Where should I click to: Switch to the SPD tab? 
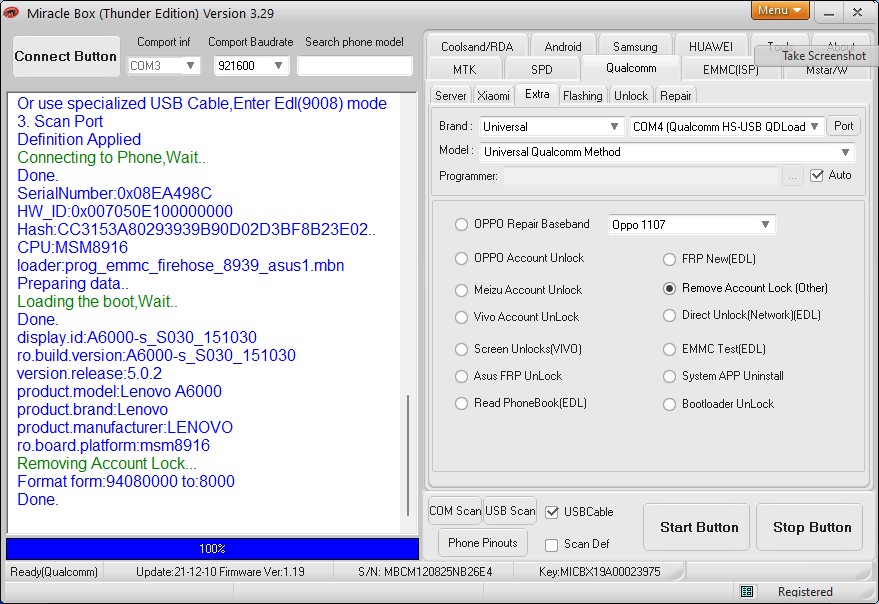pos(542,70)
